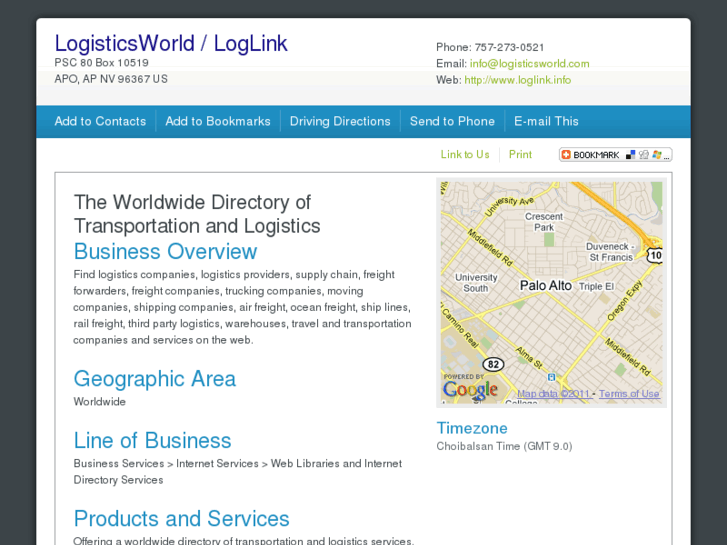Viewport: 727px width, 545px height.
Task: Click the address line PSC 80 Box 10519
Action: pyautogui.click(x=102, y=63)
